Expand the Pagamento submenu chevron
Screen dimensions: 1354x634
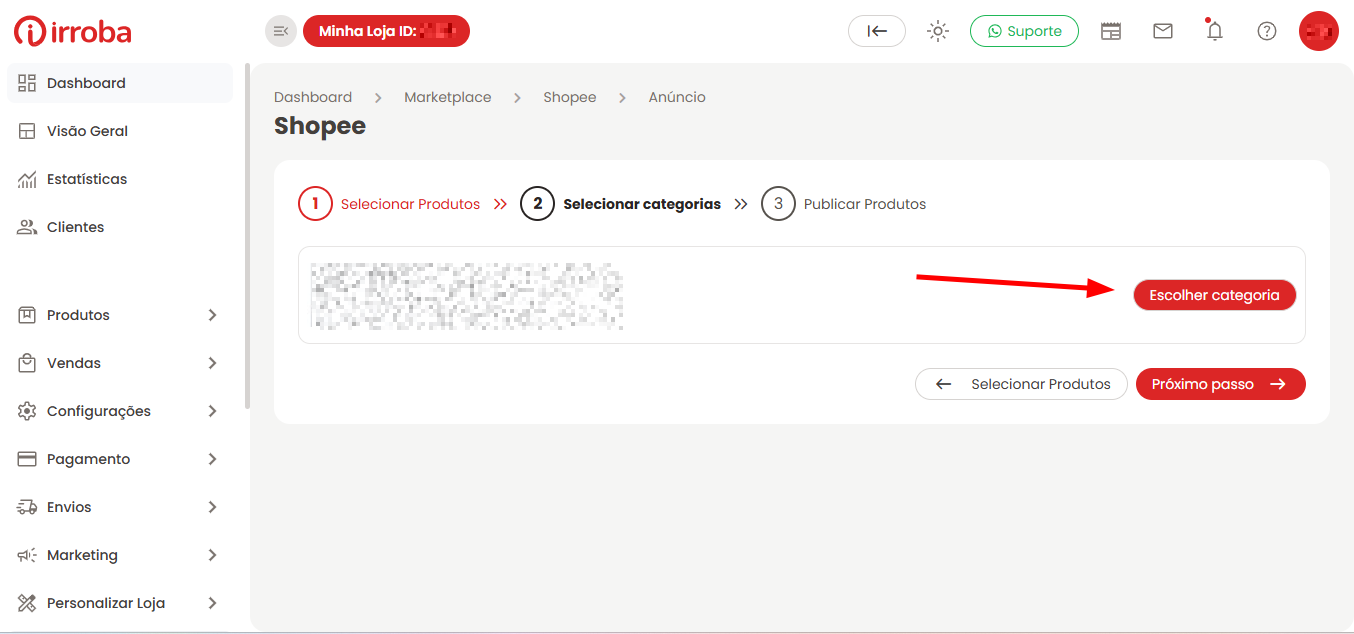(x=212, y=459)
